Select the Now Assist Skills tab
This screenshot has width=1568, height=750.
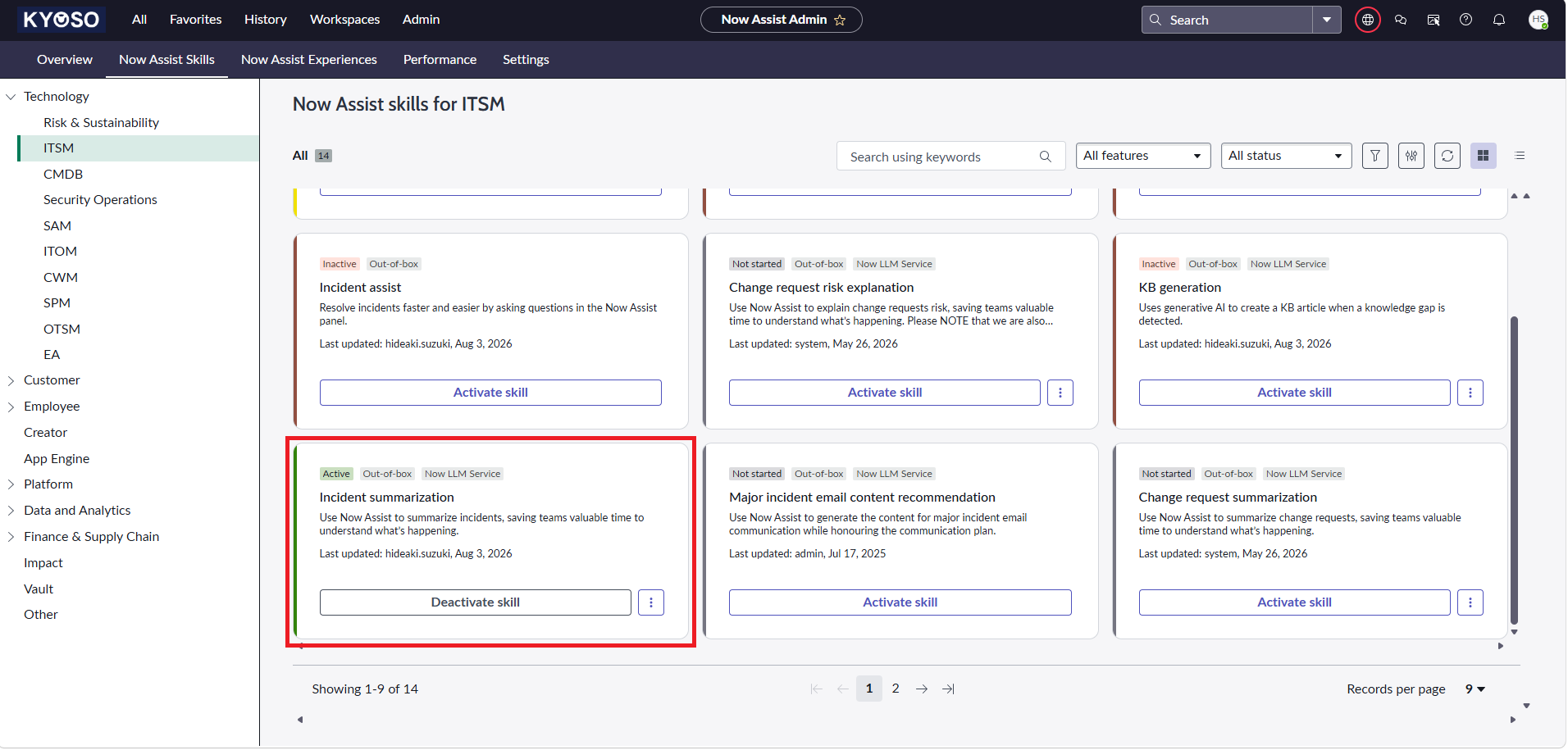tap(166, 60)
